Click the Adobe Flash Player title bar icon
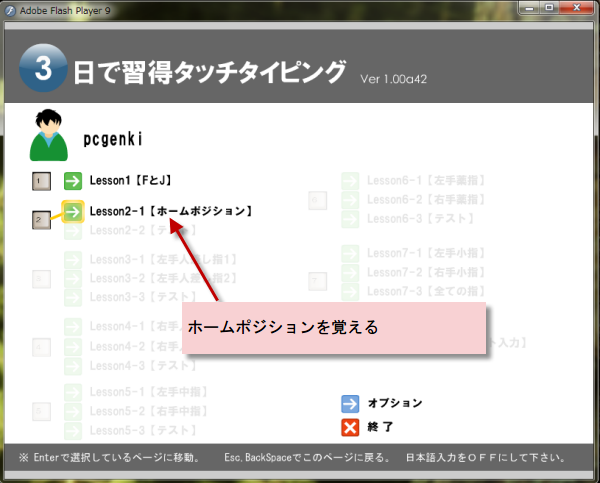 tap(11, 10)
